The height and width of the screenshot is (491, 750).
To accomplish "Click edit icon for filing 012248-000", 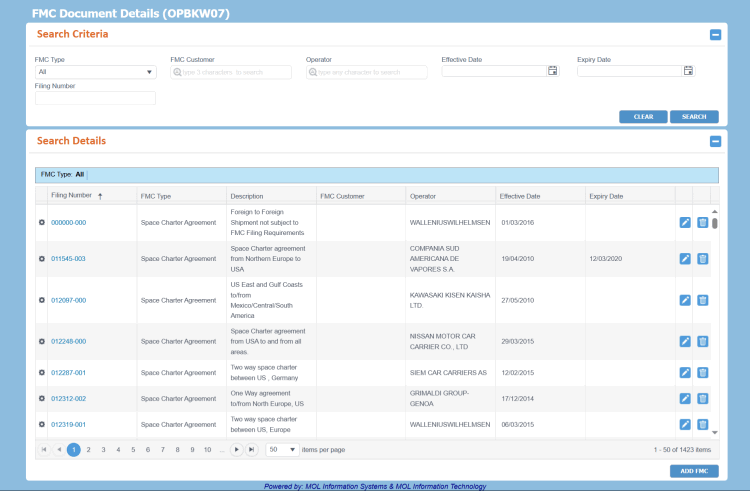I will [685, 341].
